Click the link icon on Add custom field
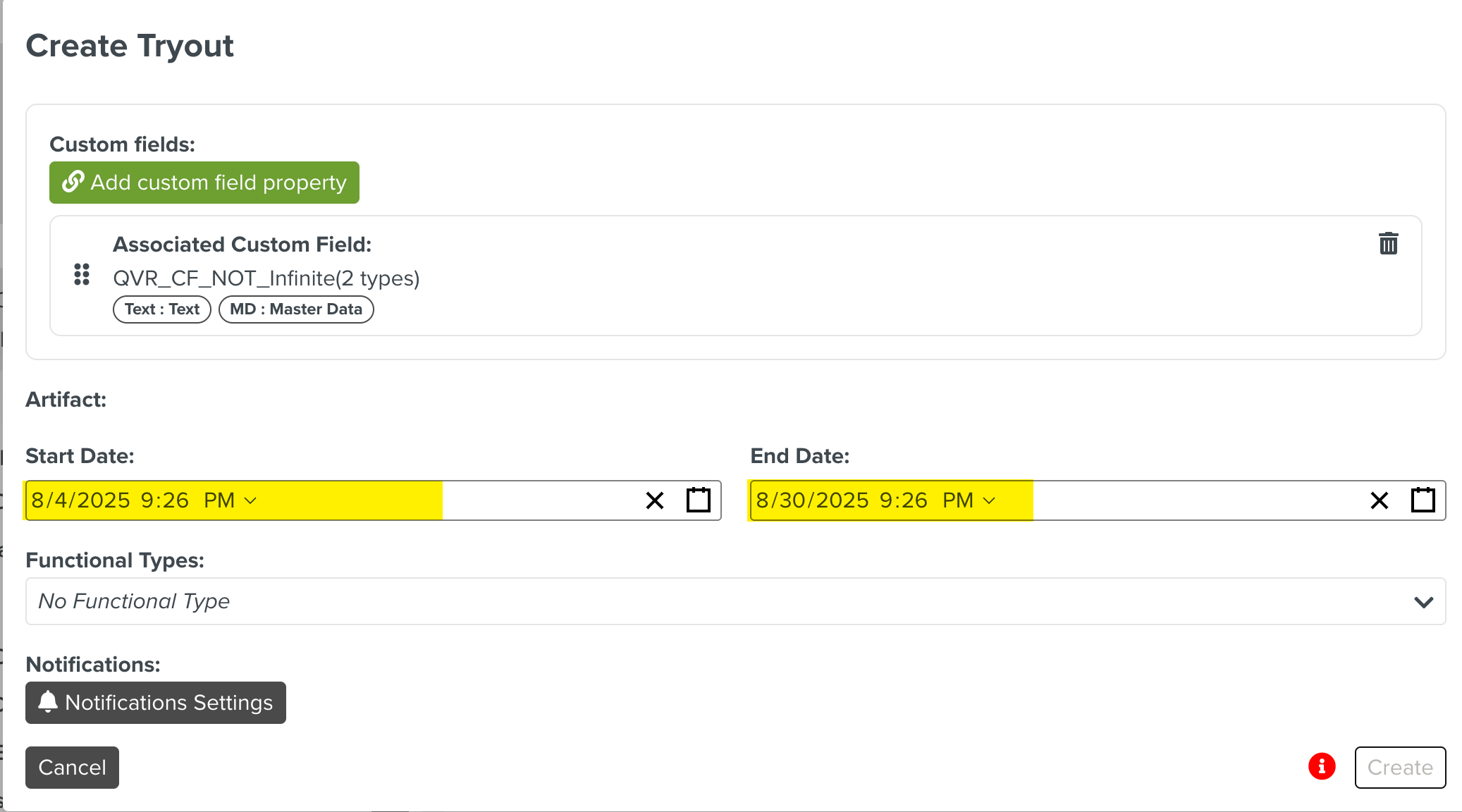Image resolution: width=1462 pixels, height=812 pixels. coord(73,182)
